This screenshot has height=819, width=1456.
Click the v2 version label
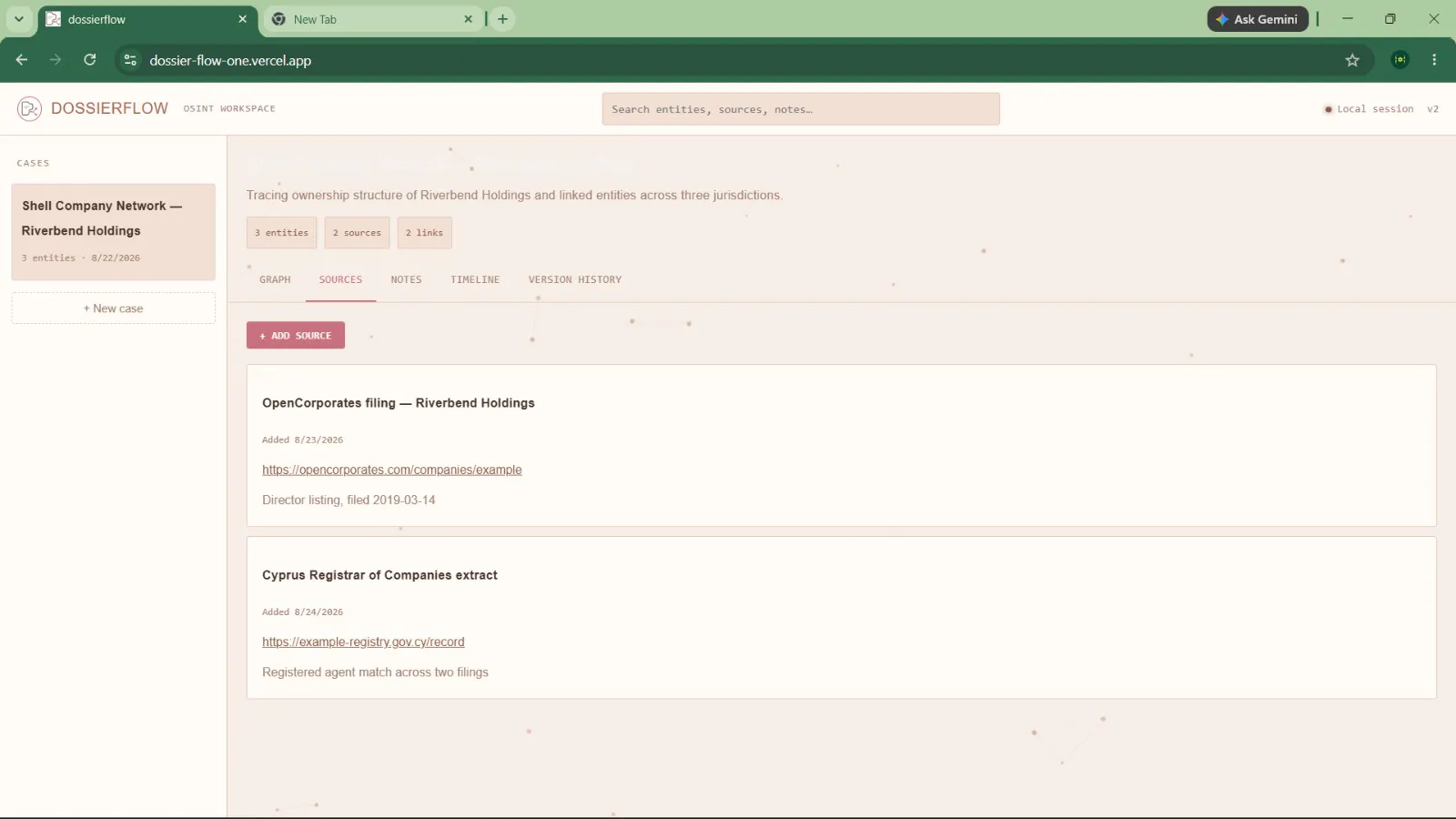[1432, 109]
